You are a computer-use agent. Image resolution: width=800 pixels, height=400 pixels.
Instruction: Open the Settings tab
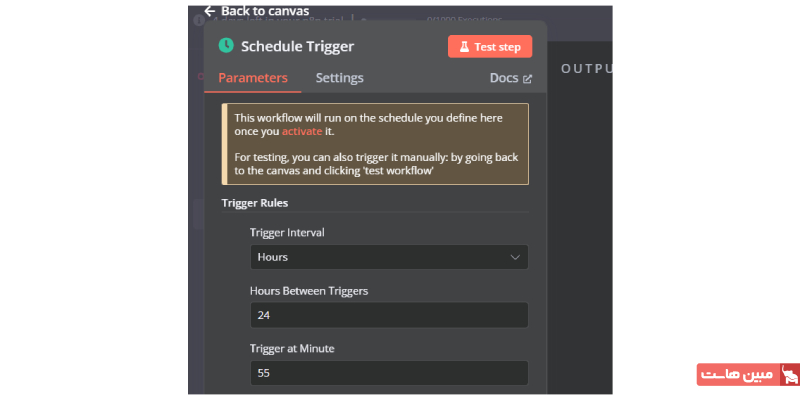[339, 78]
